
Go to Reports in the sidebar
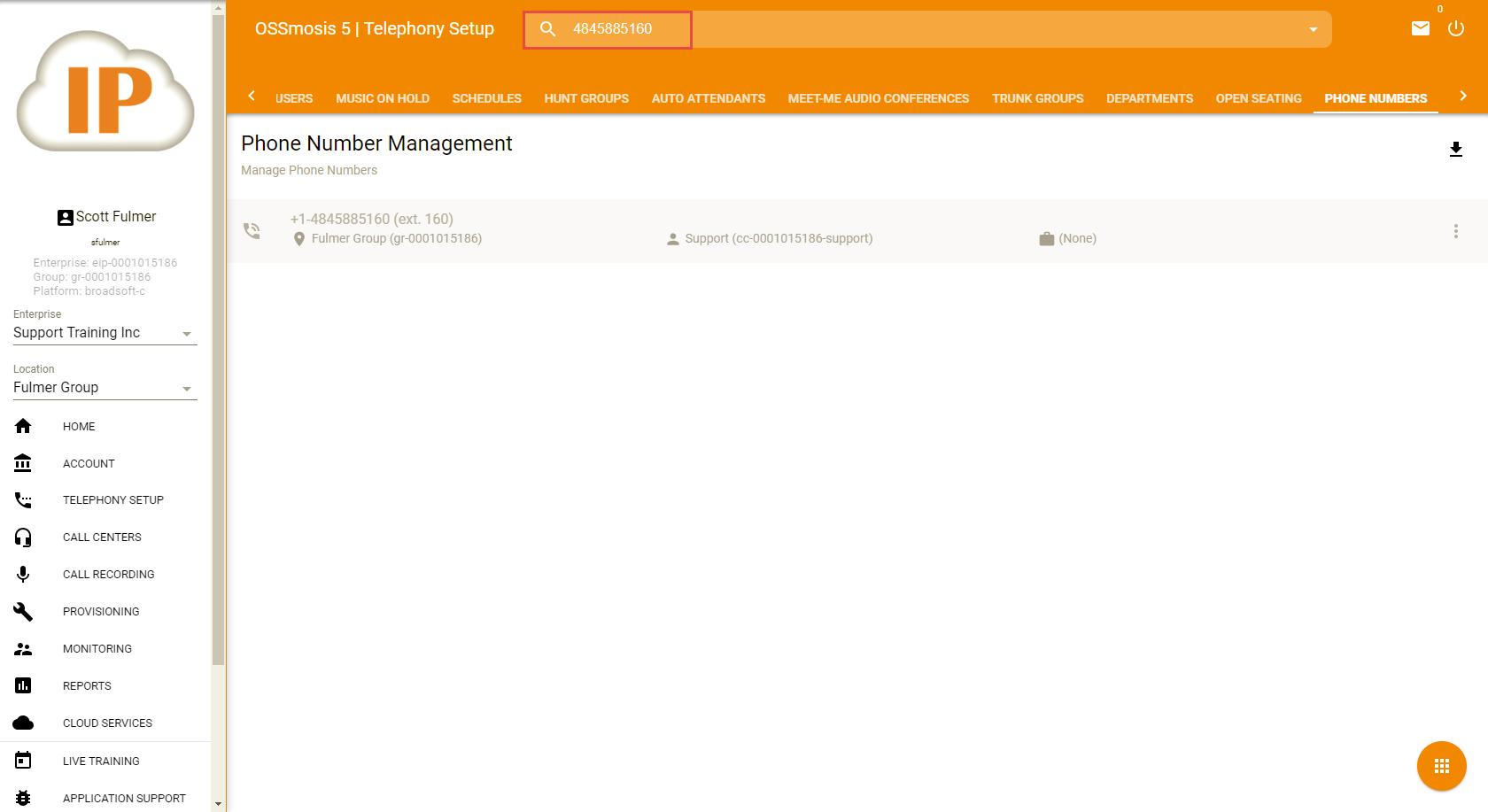87,686
